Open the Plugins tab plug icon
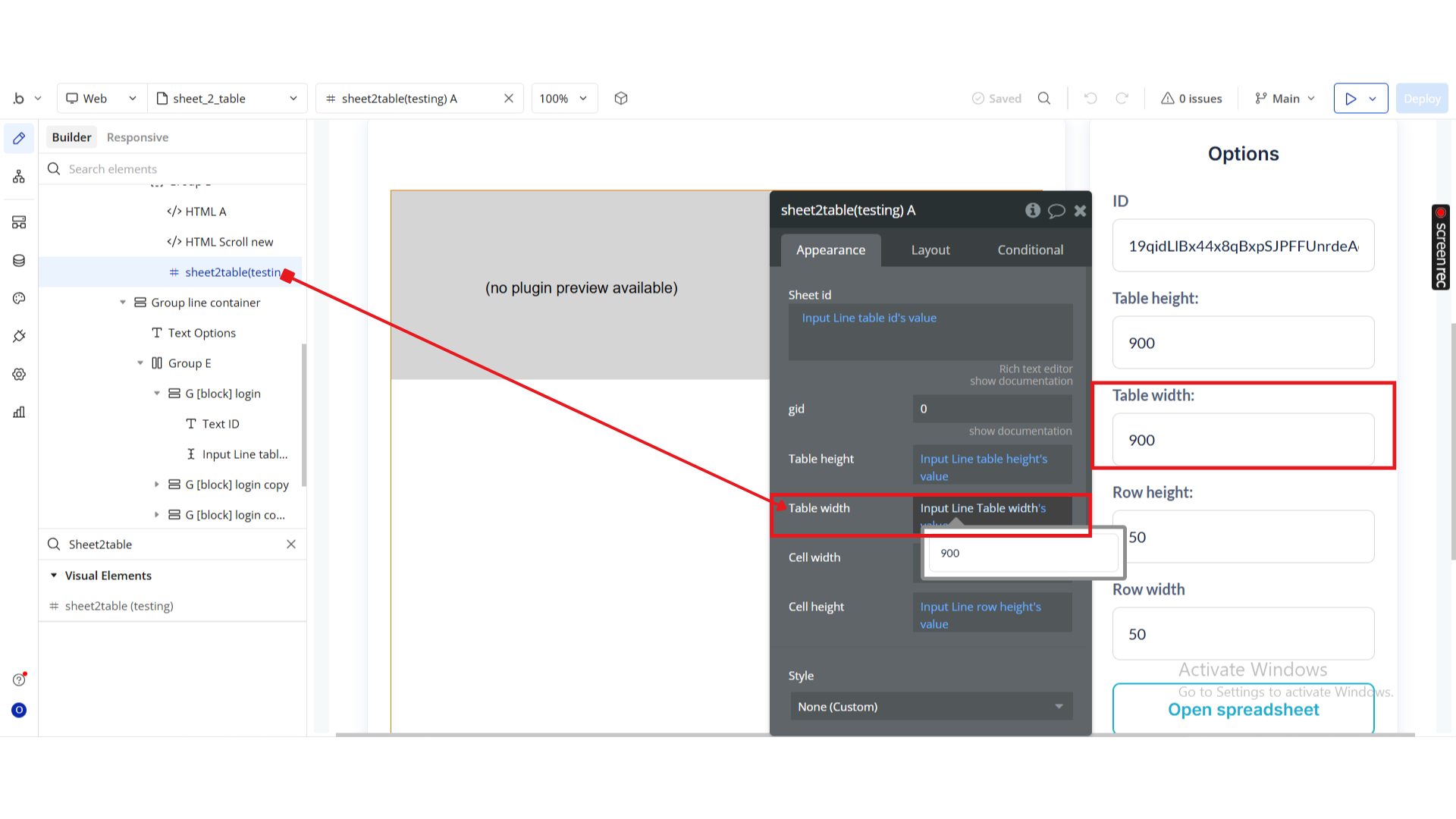The height and width of the screenshot is (819, 1456). coord(19,336)
